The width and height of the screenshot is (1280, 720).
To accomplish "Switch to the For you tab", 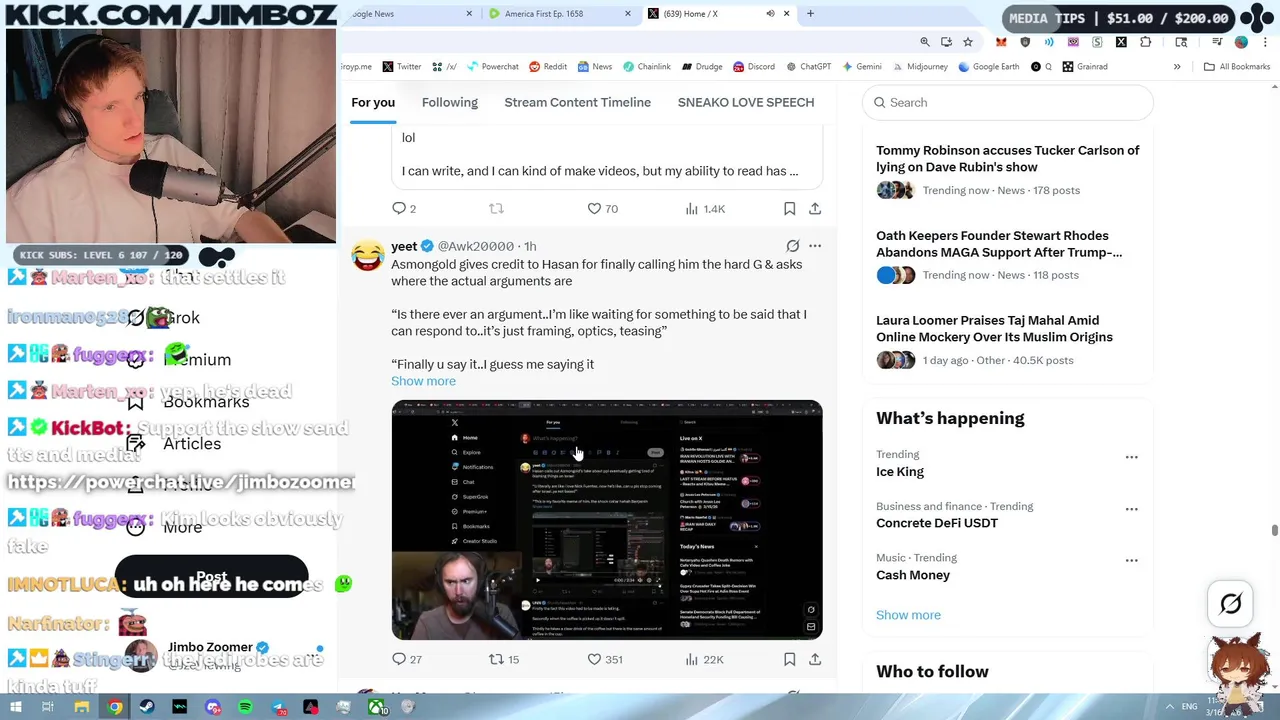I will pos(373,102).
